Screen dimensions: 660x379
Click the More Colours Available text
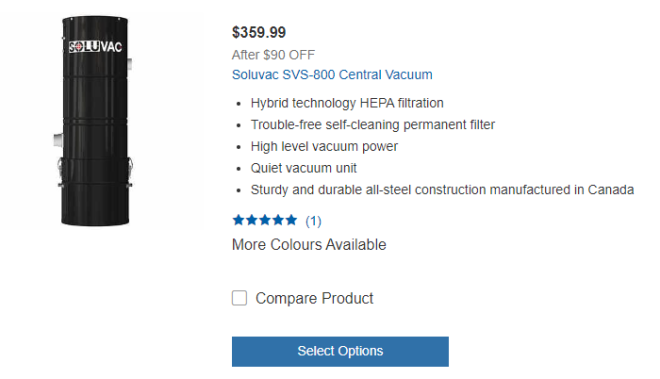pos(309,245)
